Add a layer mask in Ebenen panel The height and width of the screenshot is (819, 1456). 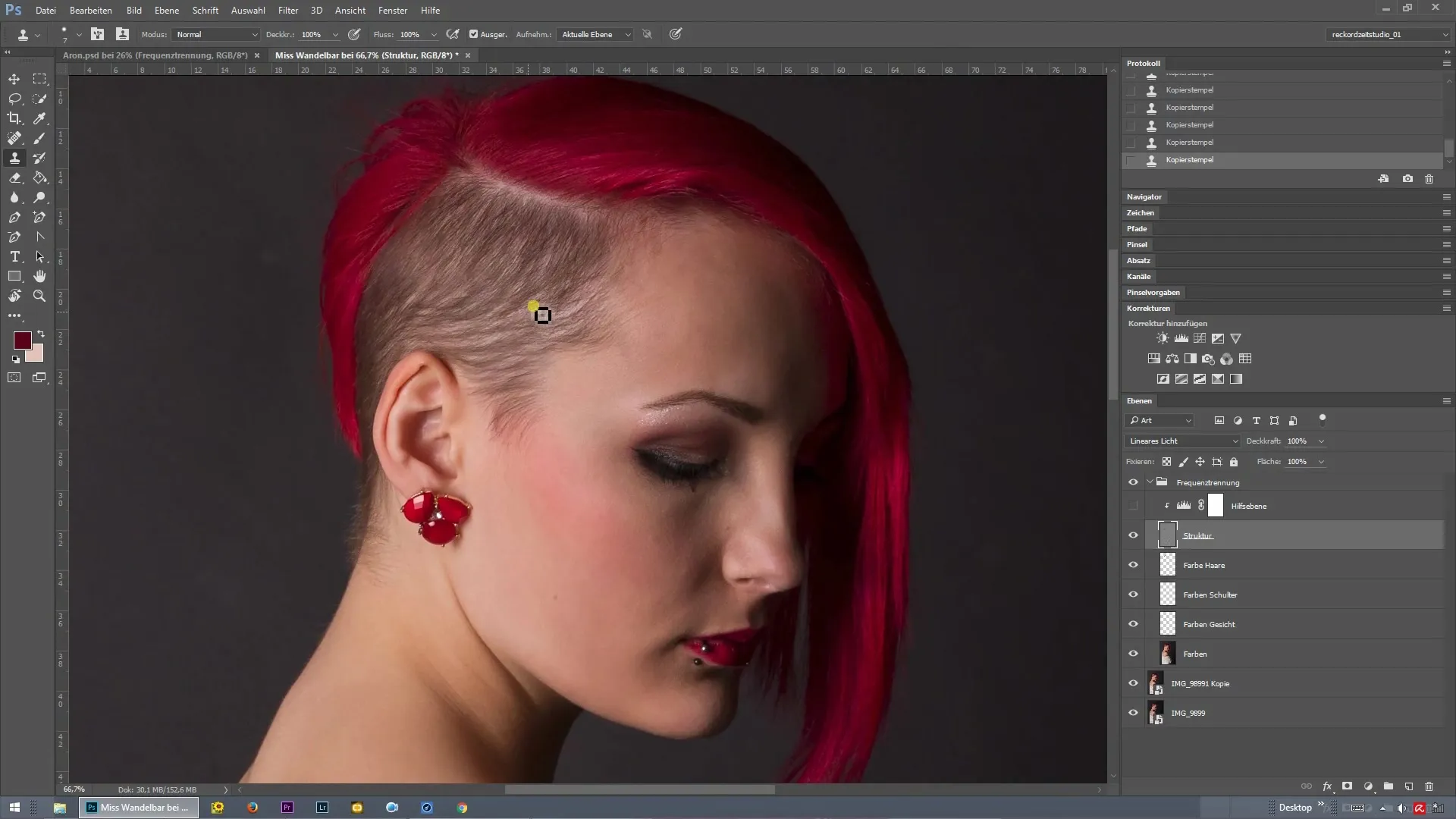[x=1348, y=786]
